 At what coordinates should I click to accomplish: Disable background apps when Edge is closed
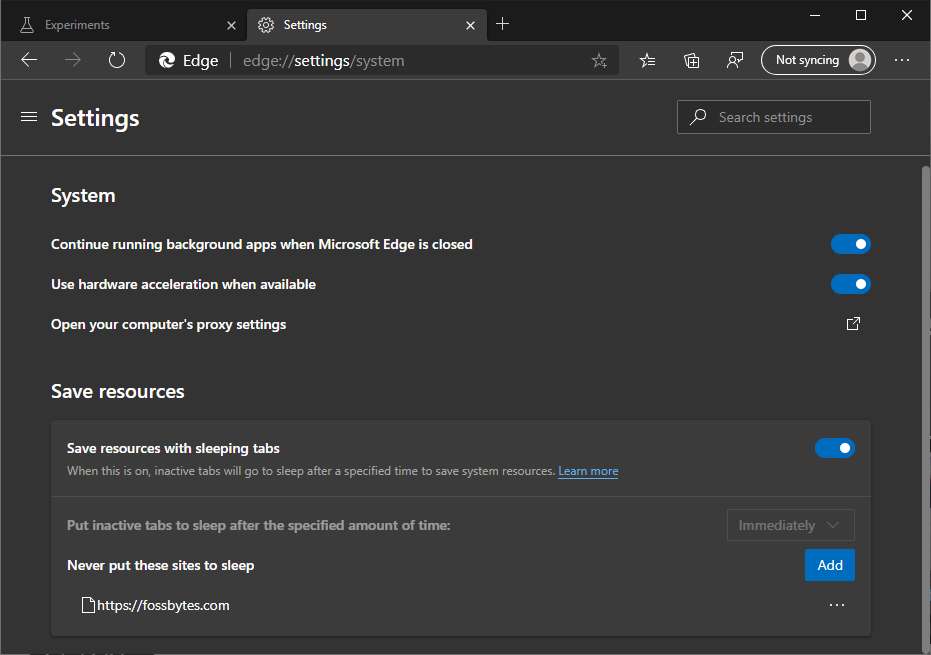(850, 243)
